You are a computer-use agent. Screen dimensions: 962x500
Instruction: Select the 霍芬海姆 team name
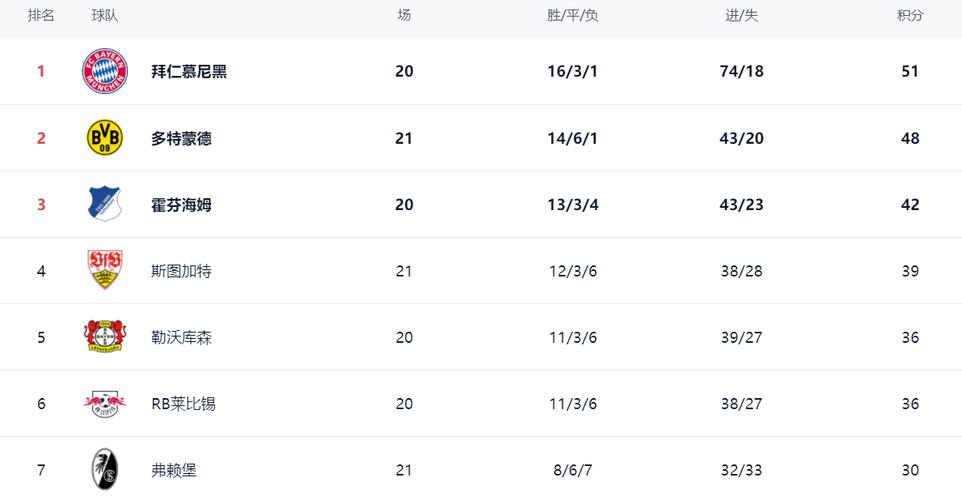[181, 205]
